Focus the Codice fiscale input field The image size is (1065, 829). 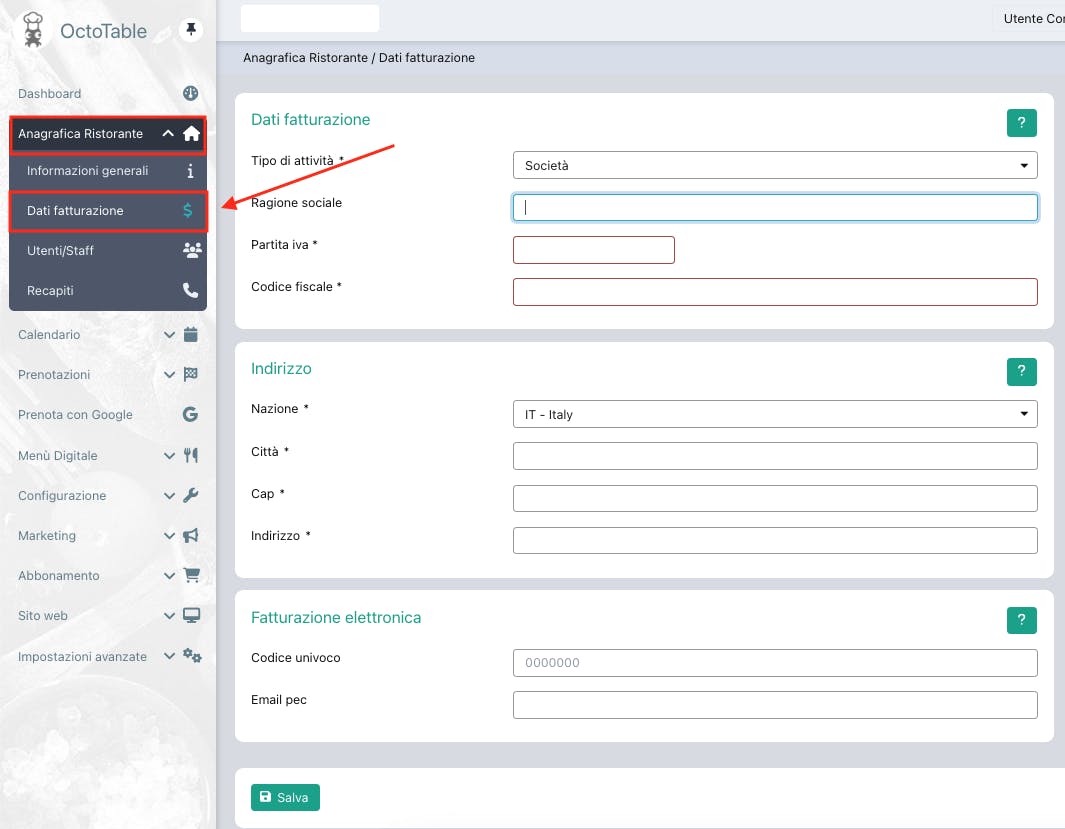[775, 292]
